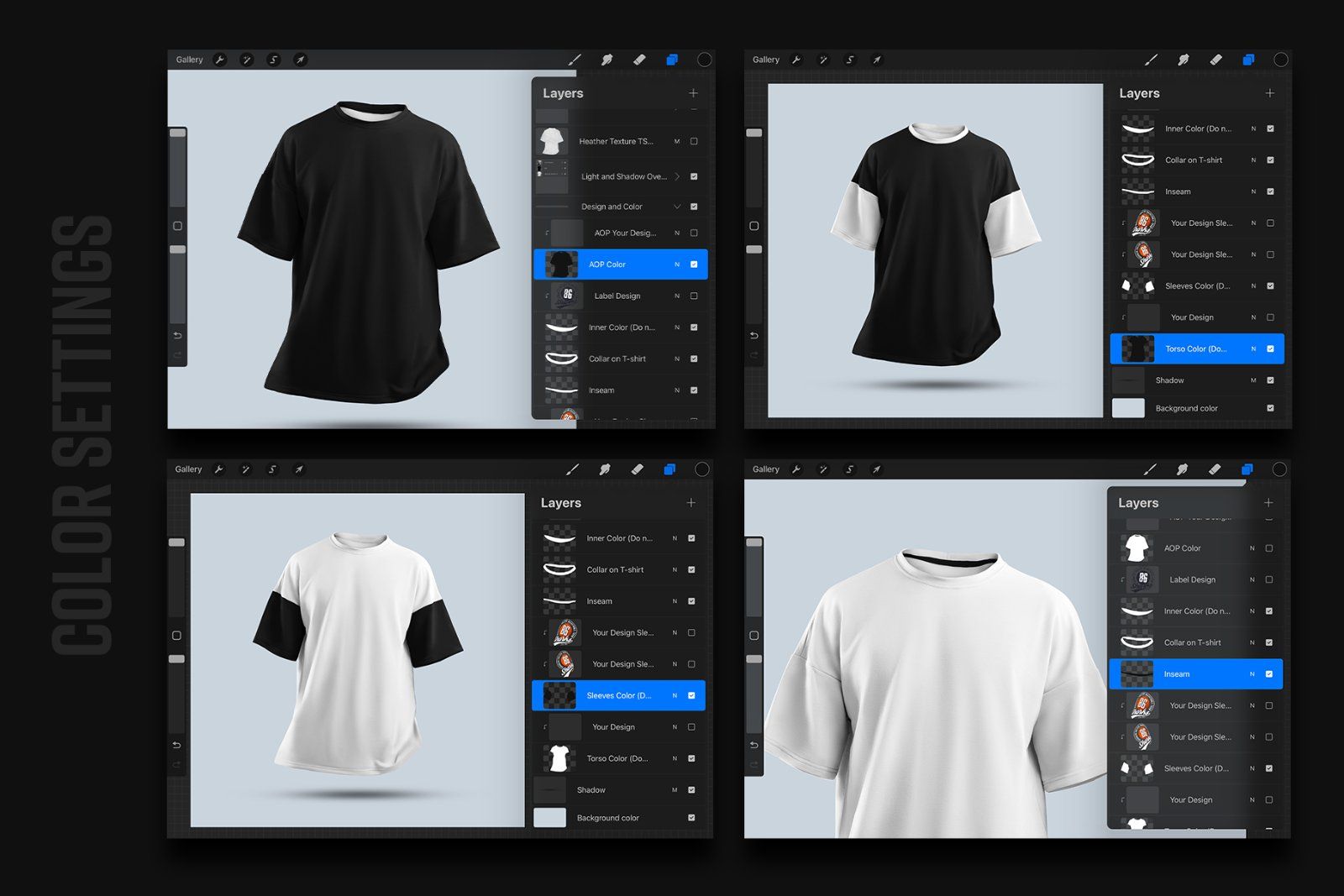Open the Torso Color blend mode menu
Viewport: 1344px width, 896px height.
tap(1253, 348)
